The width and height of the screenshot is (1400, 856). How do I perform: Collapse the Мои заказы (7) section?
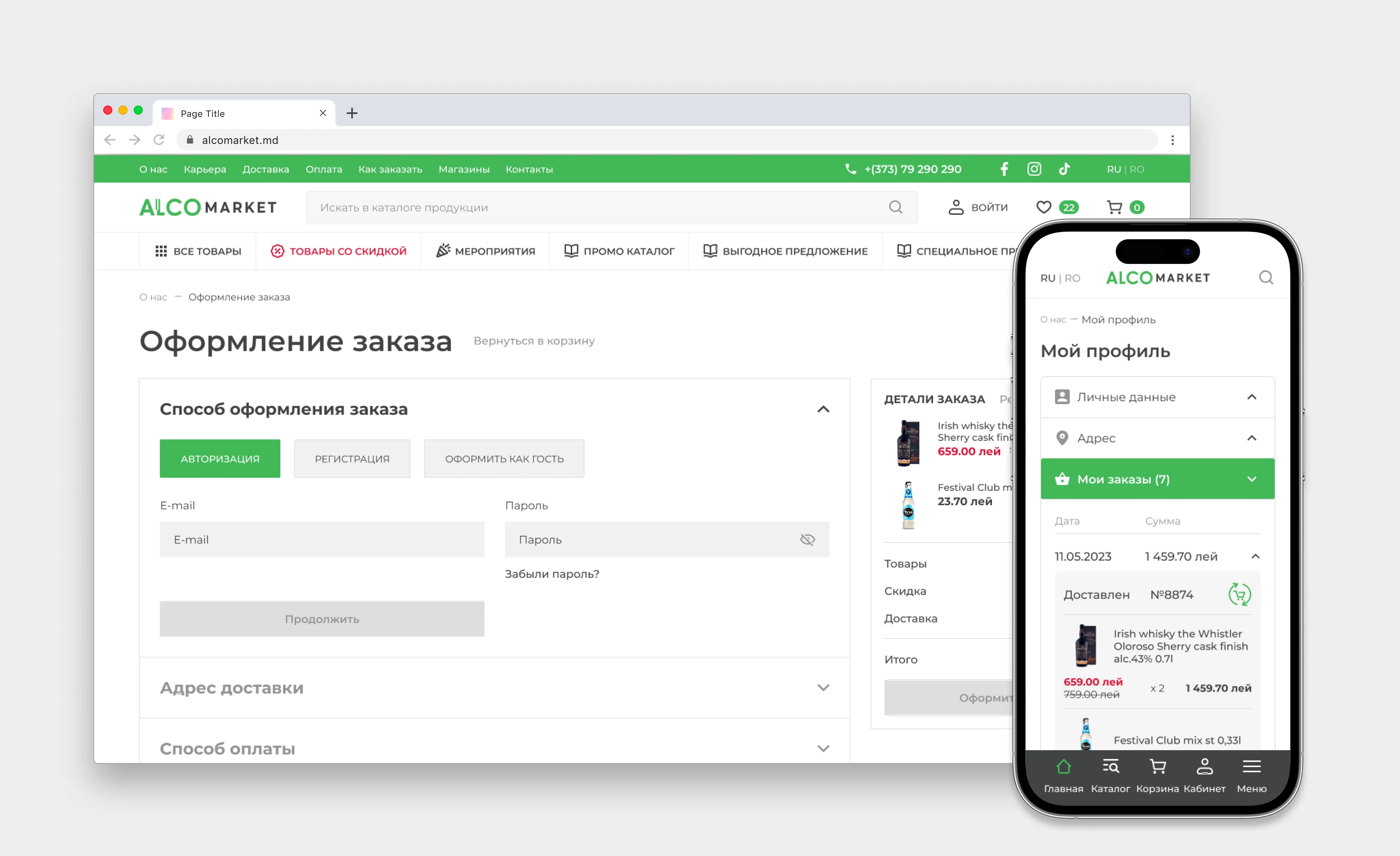[x=1252, y=479]
